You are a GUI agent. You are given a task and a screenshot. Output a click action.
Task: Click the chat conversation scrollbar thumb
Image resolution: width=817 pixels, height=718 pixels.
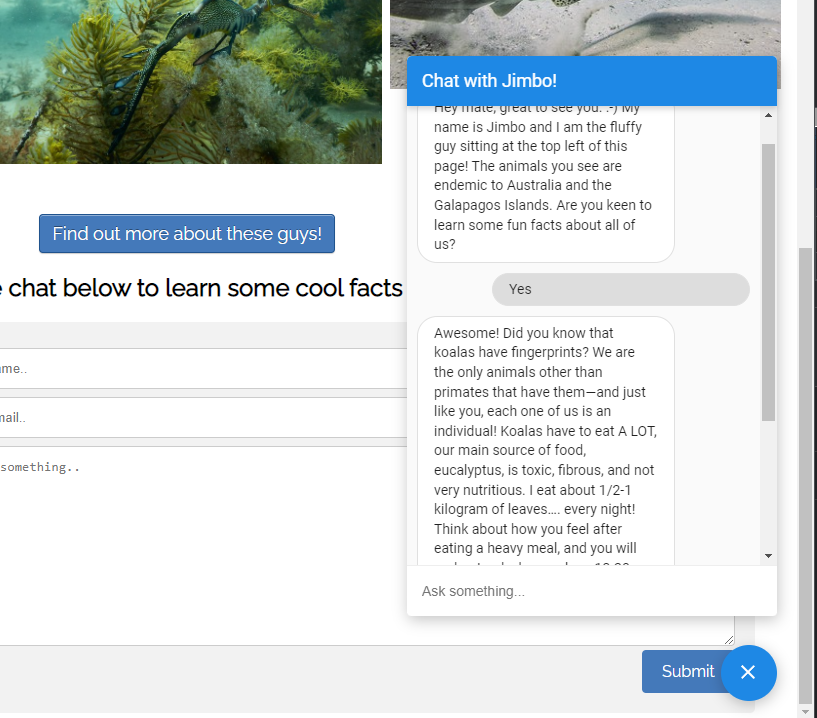pyautogui.click(x=768, y=280)
